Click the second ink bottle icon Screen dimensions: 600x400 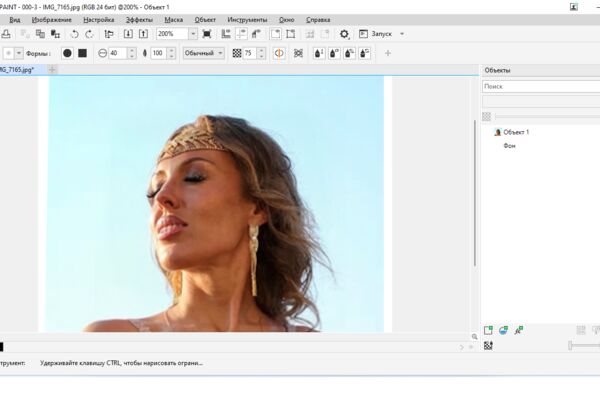pyautogui.click(x=334, y=53)
